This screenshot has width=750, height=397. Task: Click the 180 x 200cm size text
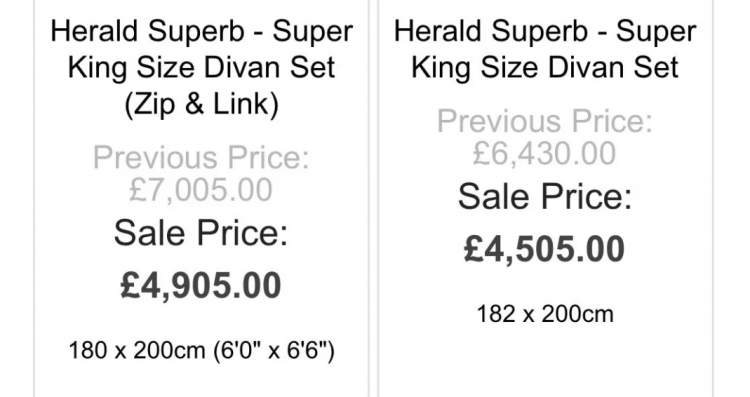pos(136,351)
